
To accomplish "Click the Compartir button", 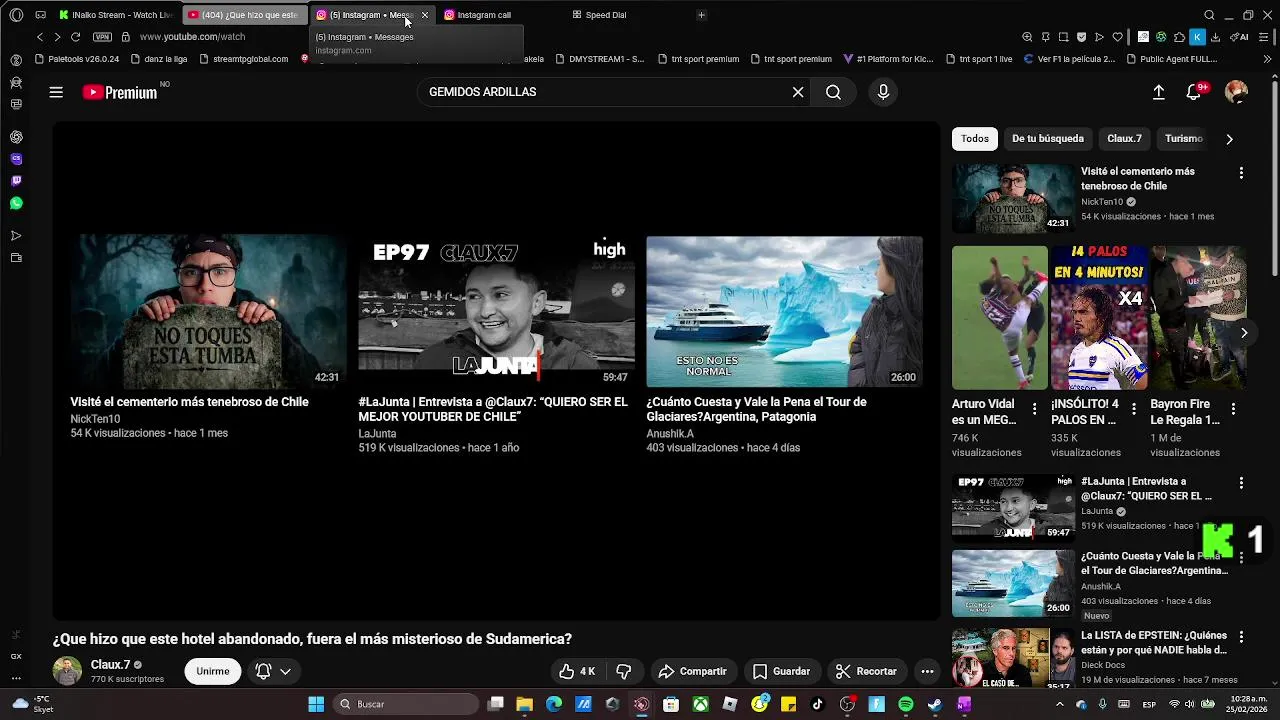I will (692, 671).
